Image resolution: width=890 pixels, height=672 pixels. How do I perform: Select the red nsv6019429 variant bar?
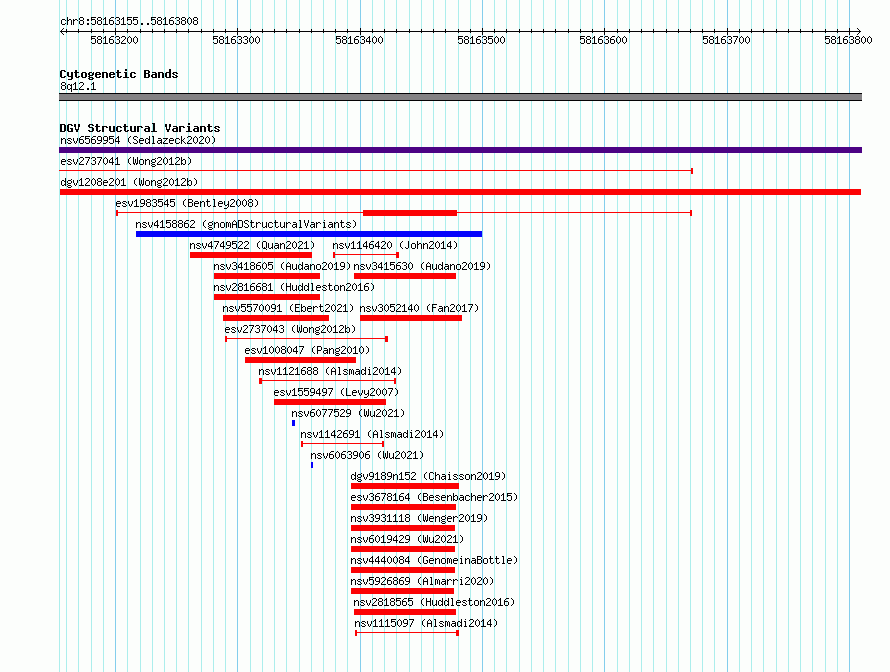(403, 549)
